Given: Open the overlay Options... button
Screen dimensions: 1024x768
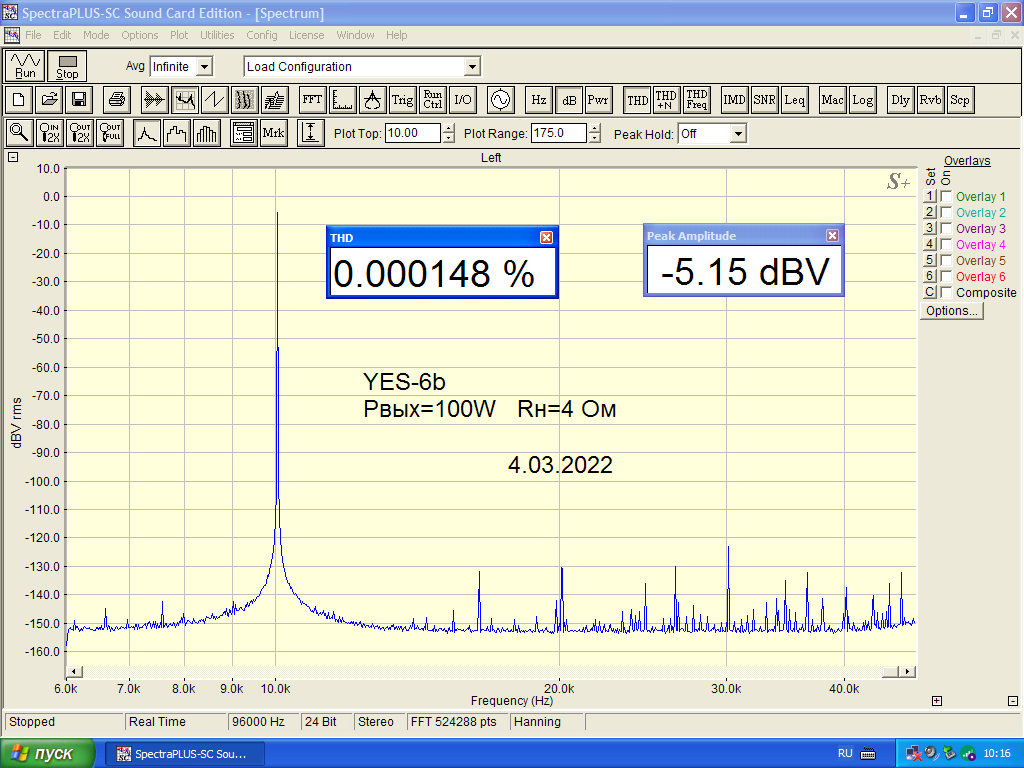Looking at the screenshot, I should tap(952, 311).
